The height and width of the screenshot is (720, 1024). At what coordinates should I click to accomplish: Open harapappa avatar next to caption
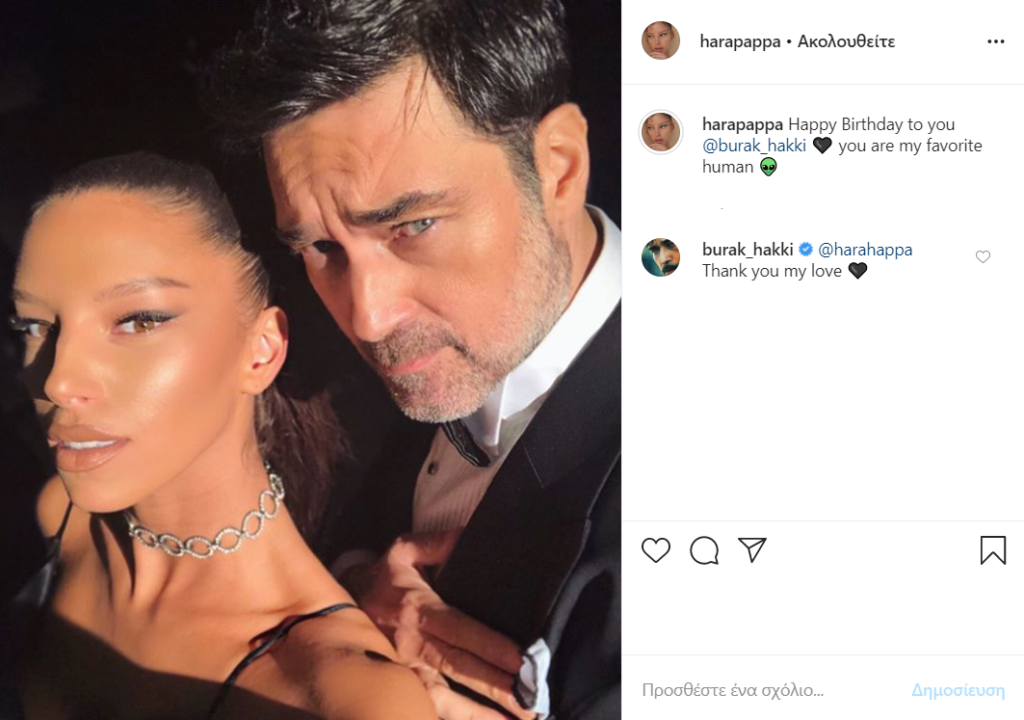click(x=660, y=131)
